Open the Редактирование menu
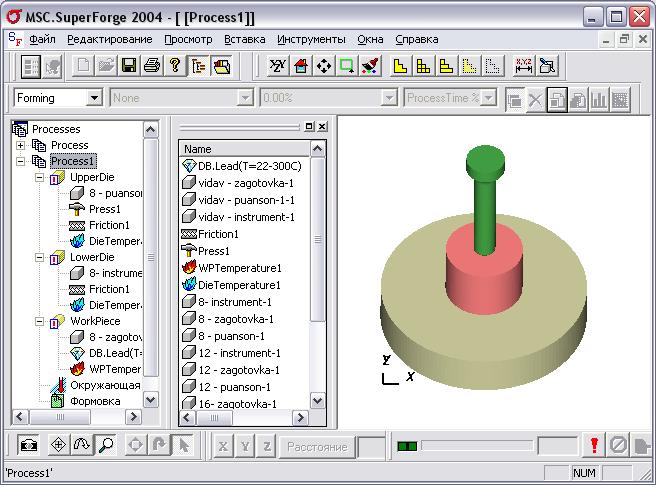Image resolution: width=656 pixels, height=485 pixels. pyautogui.click(x=110, y=39)
